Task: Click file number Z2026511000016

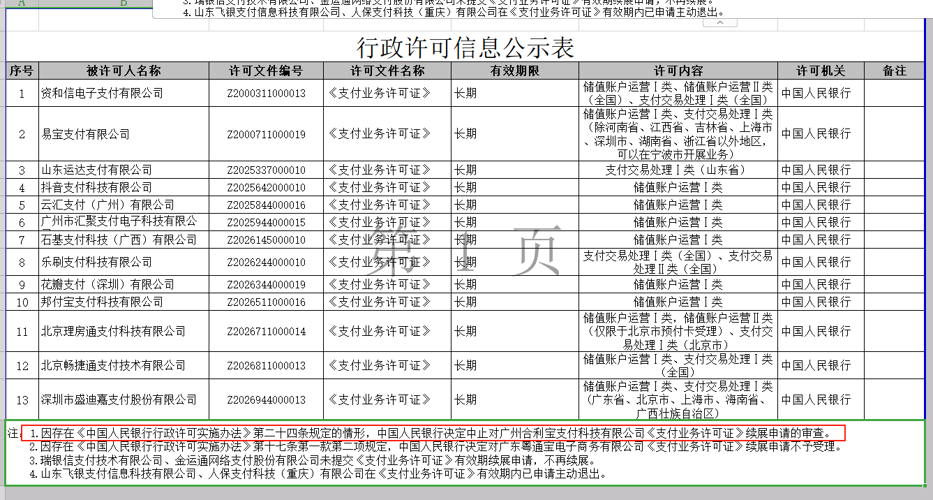Action: coord(266,302)
